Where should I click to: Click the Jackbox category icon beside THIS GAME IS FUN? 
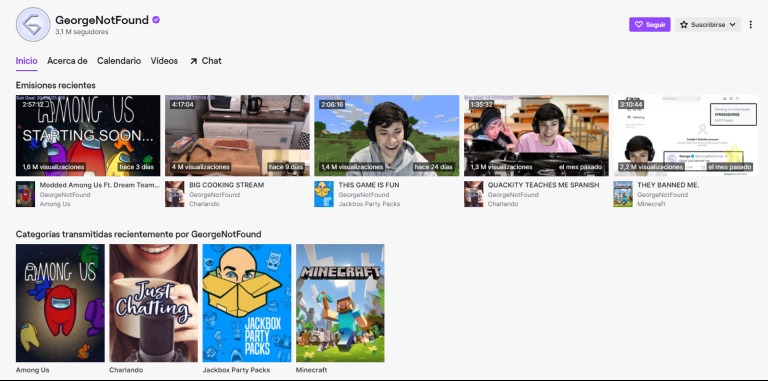[324, 194]
